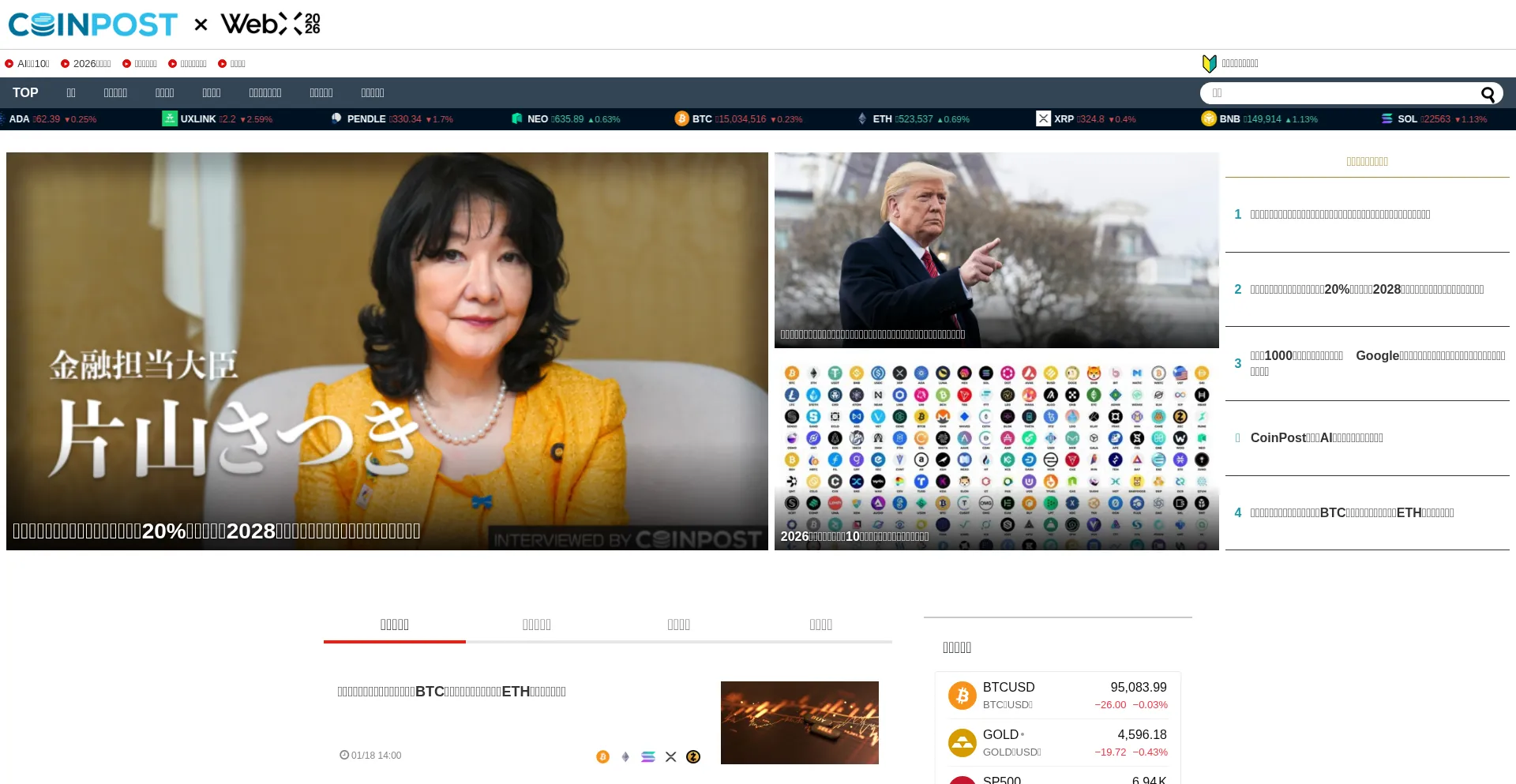Click red bullet beside the 'AI…10' link
Screen dimensions: 1516x784
click(9, 64)
